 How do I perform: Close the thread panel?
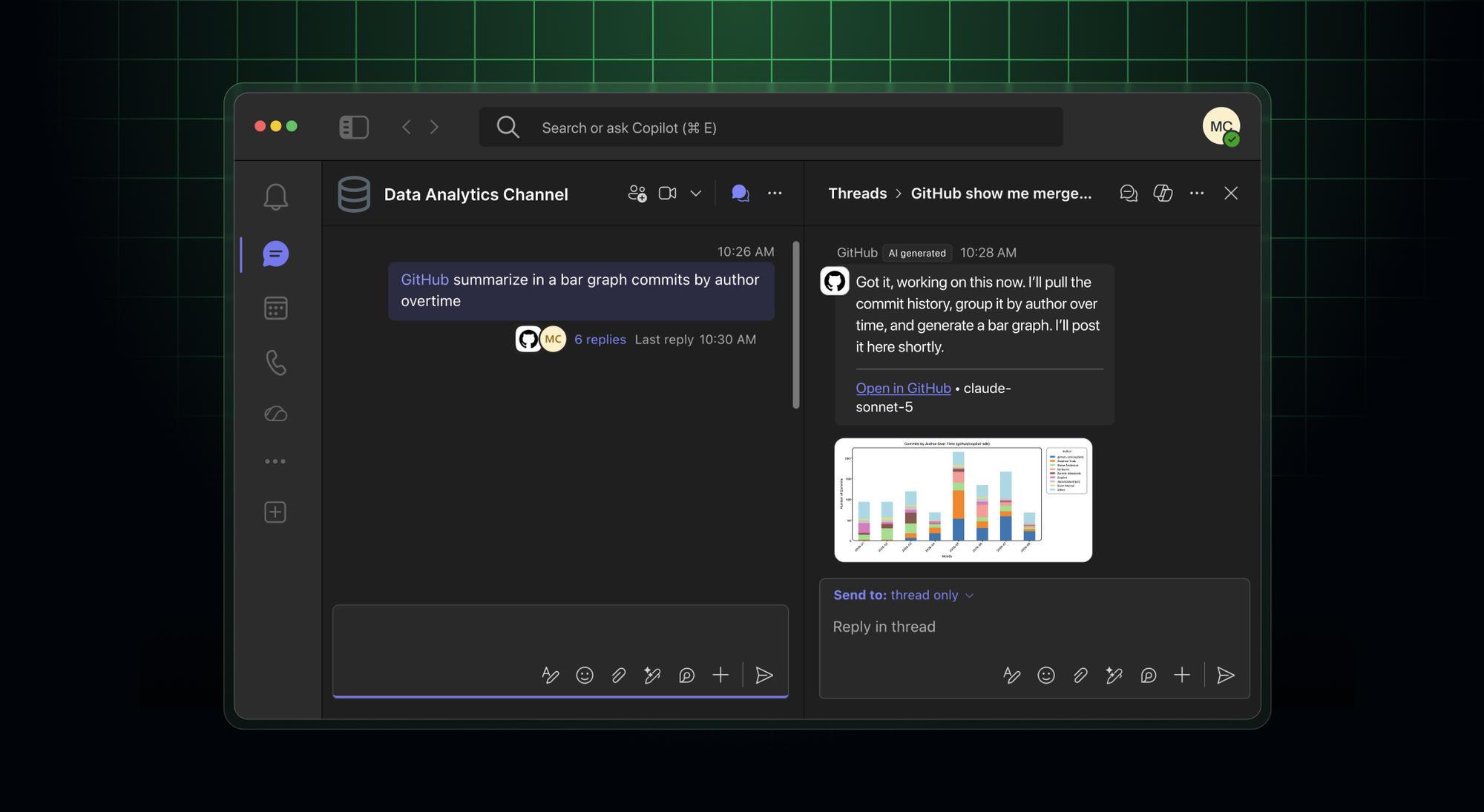click(1231, 193)
